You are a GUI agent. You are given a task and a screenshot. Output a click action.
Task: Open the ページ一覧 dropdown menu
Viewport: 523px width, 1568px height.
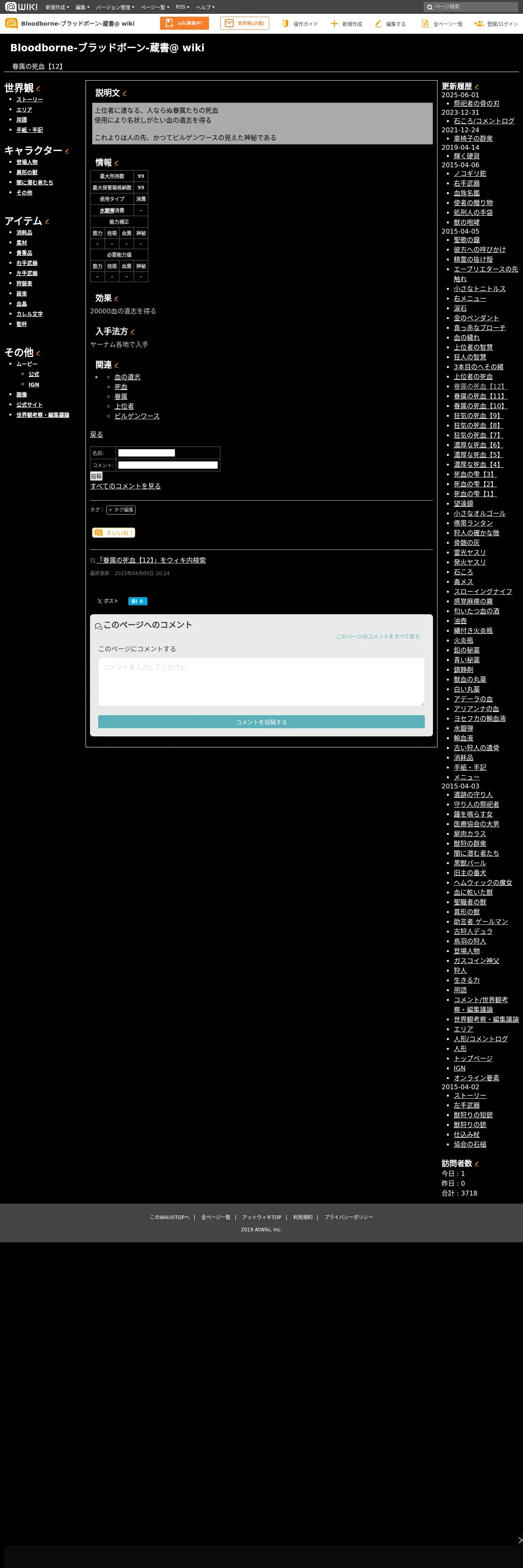(x=155, y=7)
